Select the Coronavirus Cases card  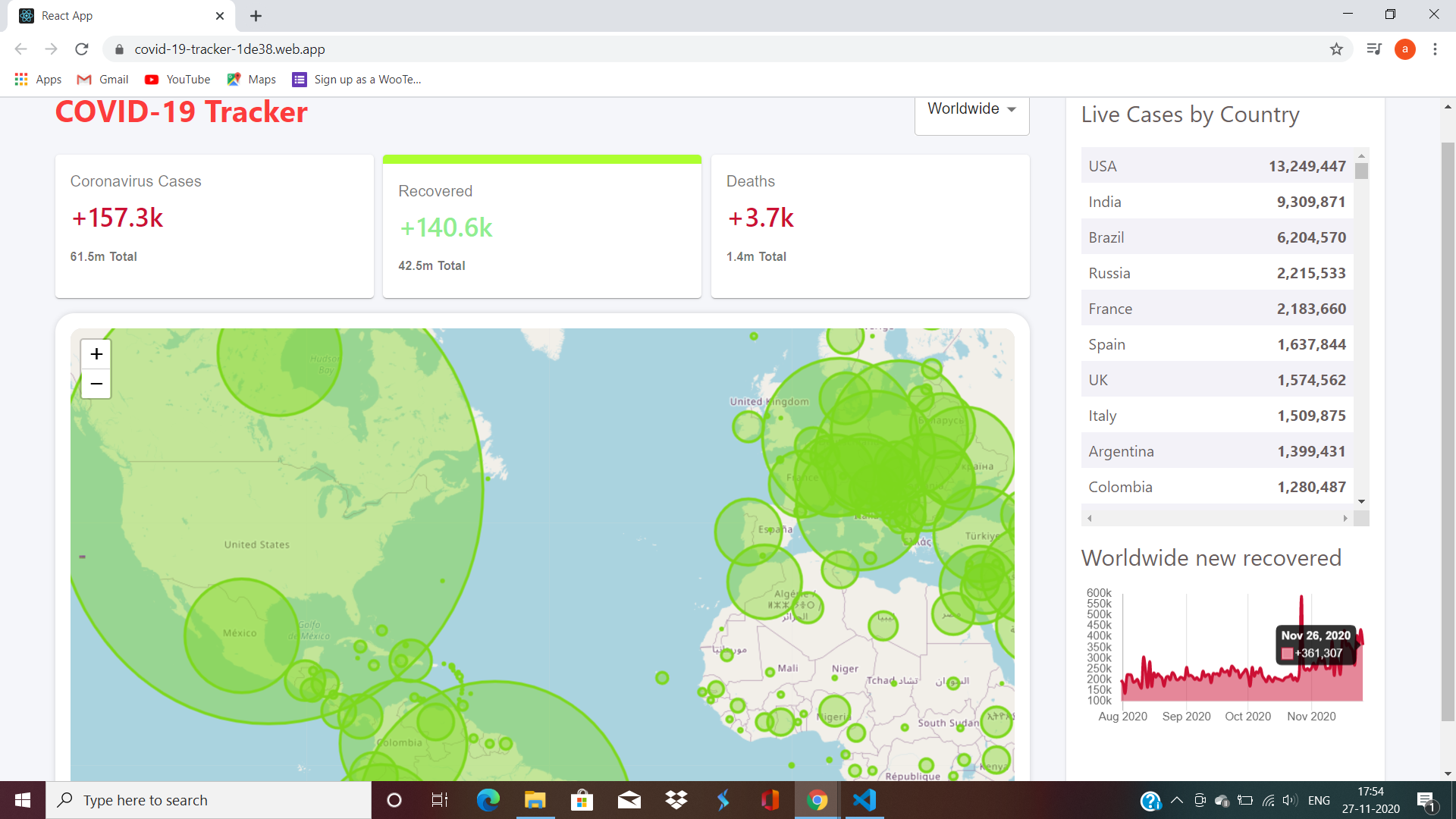click(x=215, y=226)
